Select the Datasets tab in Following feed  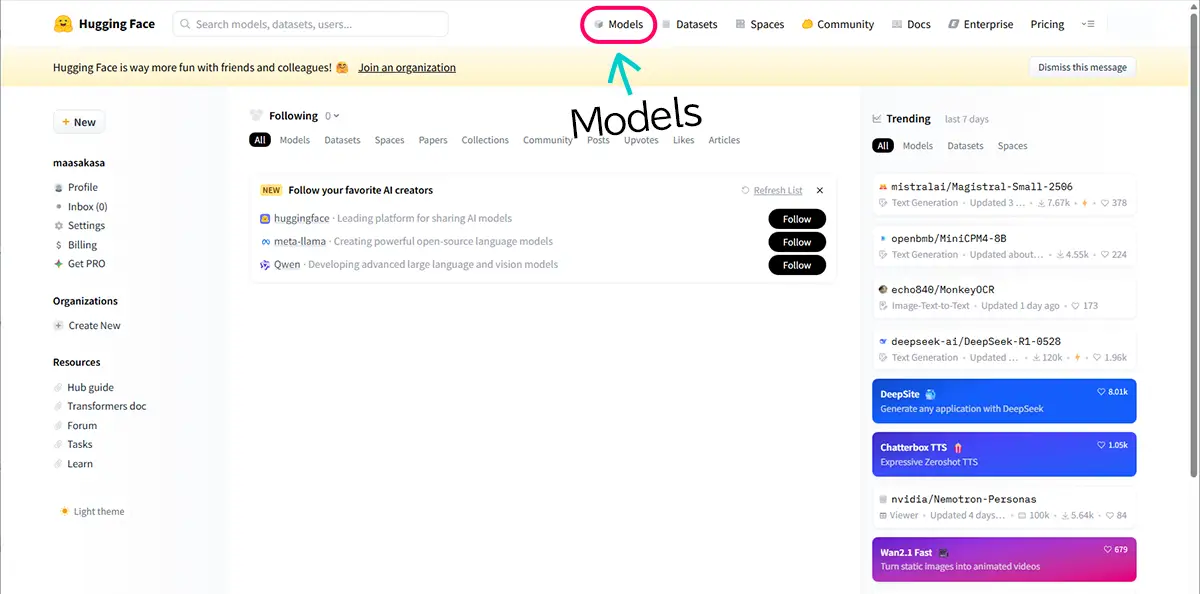click(342, 140)
